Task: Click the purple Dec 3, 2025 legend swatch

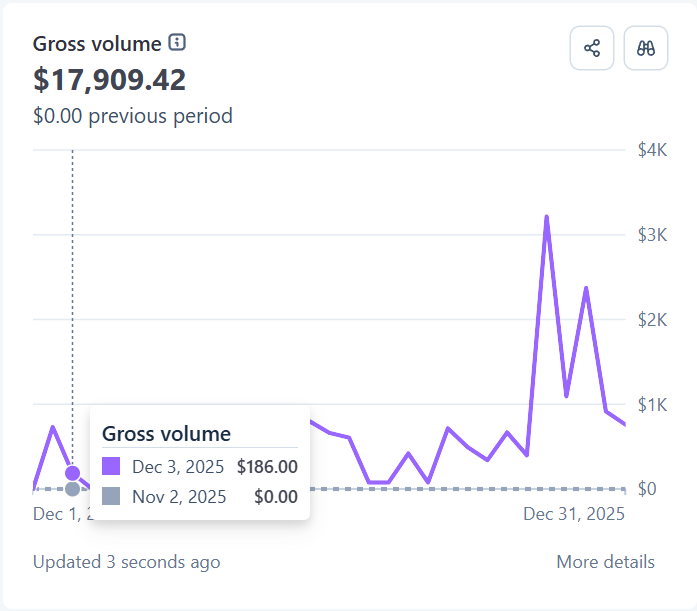Action: tap(111, 466)
